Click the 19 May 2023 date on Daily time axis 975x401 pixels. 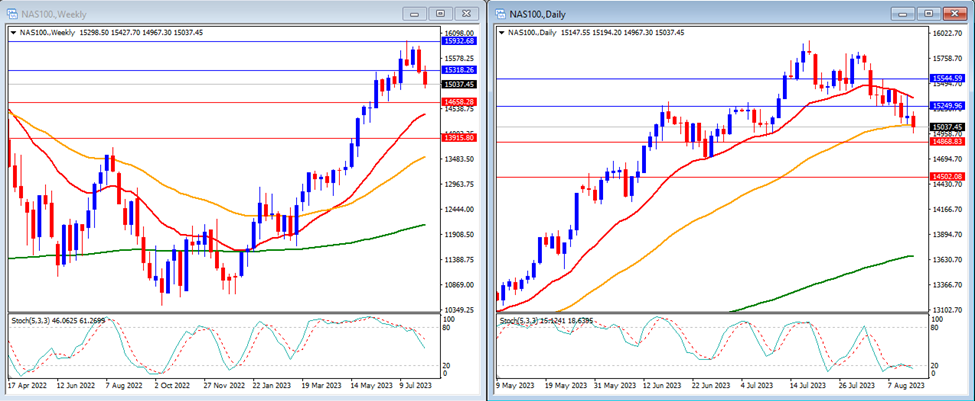565,385
